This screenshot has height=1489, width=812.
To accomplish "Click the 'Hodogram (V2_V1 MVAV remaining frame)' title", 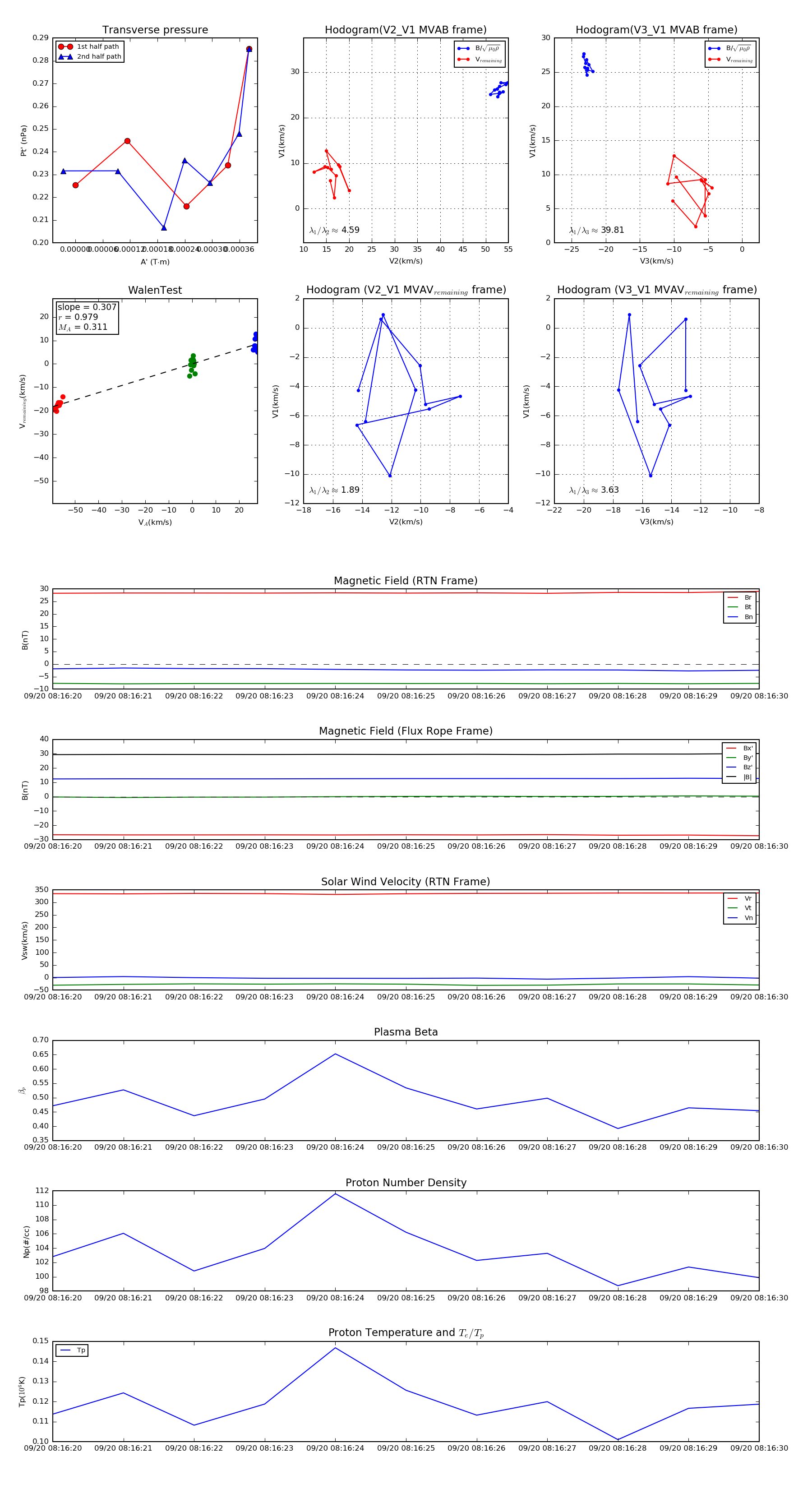I will coord(406,290).
